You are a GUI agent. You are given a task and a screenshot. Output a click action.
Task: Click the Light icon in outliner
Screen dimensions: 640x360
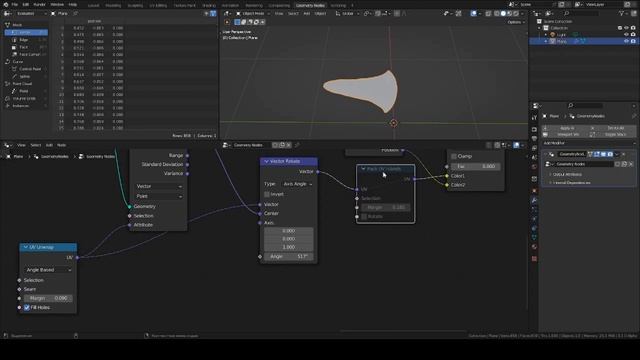click(553, 35)
